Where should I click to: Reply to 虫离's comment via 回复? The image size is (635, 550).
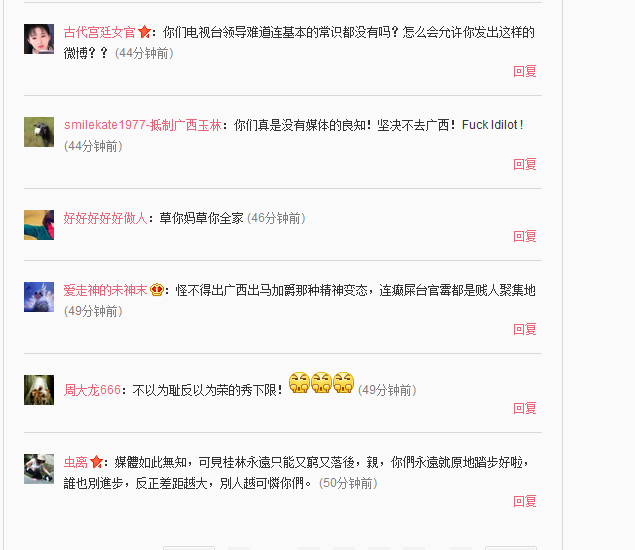click(x=525, y=501)
